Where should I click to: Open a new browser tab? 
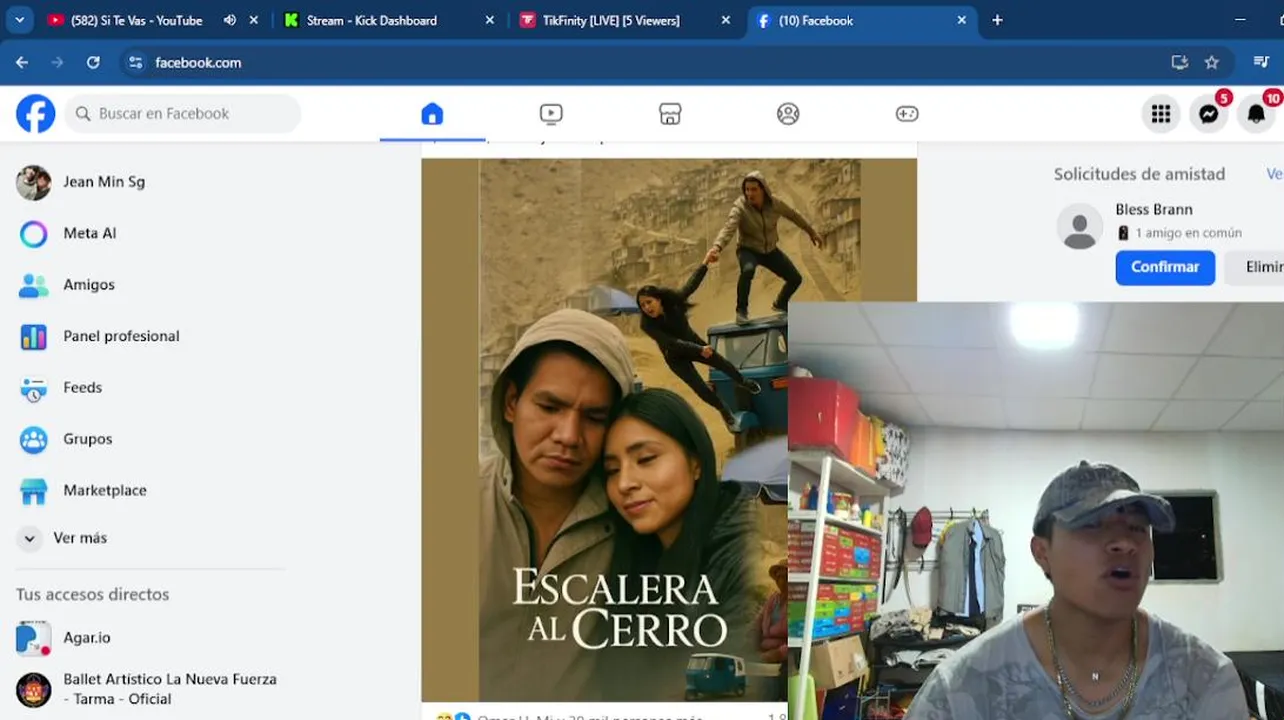coord(997,20)
